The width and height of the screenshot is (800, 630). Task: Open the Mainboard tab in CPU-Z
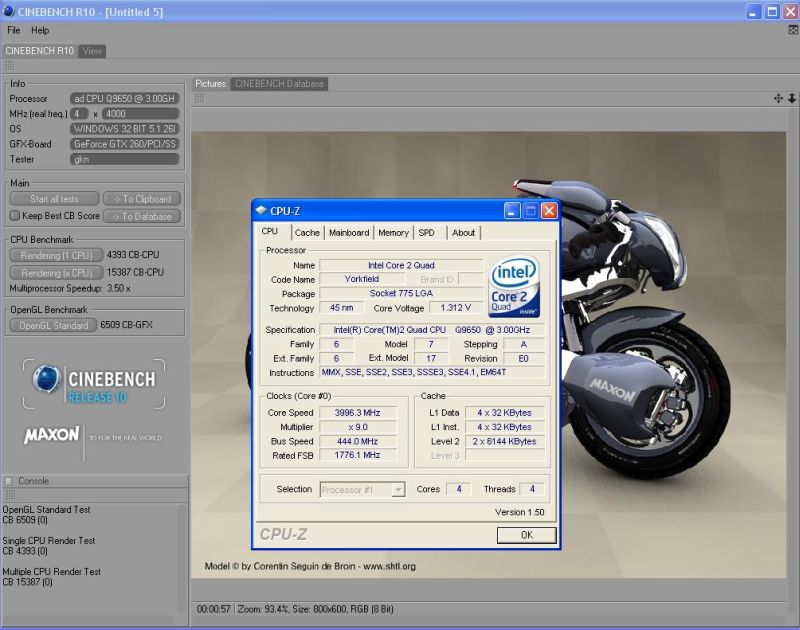tap(349, 233)
